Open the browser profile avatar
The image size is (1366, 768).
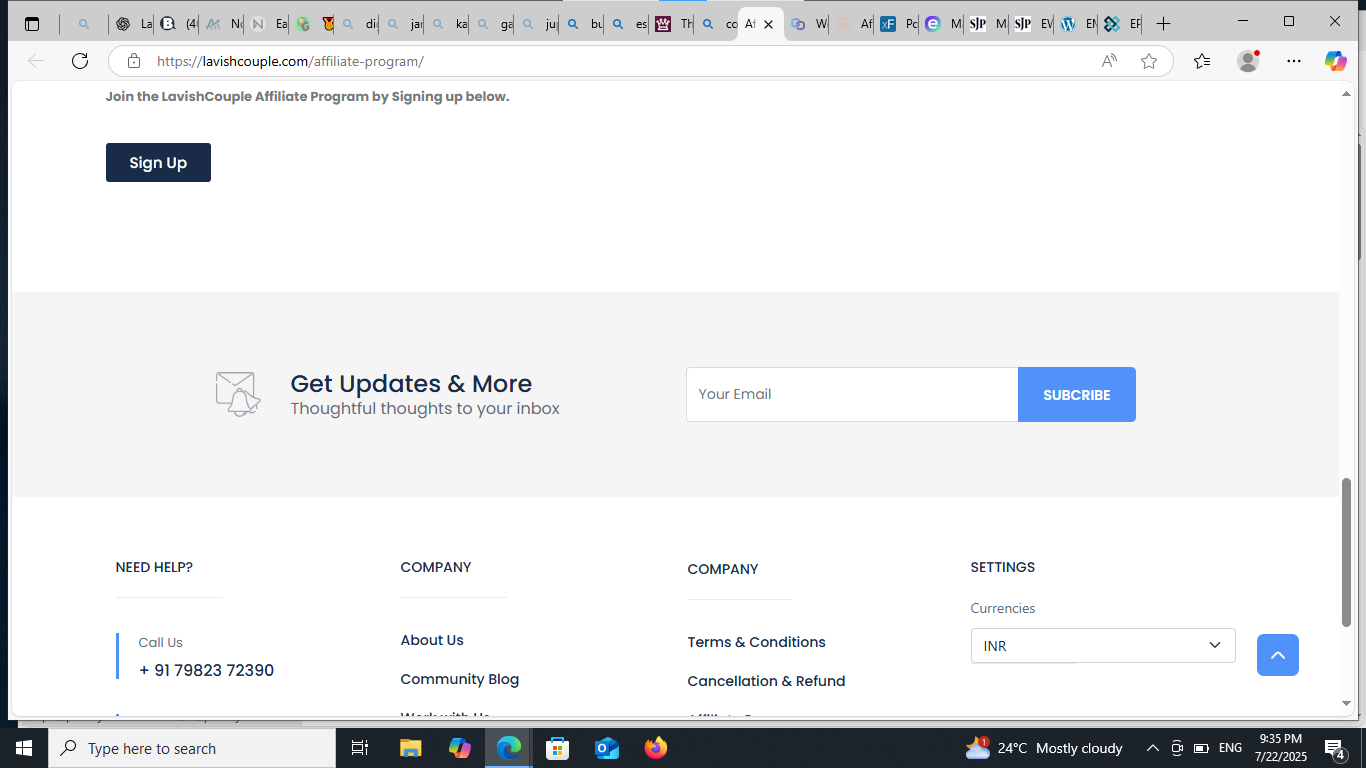[x=1248, y=61]
